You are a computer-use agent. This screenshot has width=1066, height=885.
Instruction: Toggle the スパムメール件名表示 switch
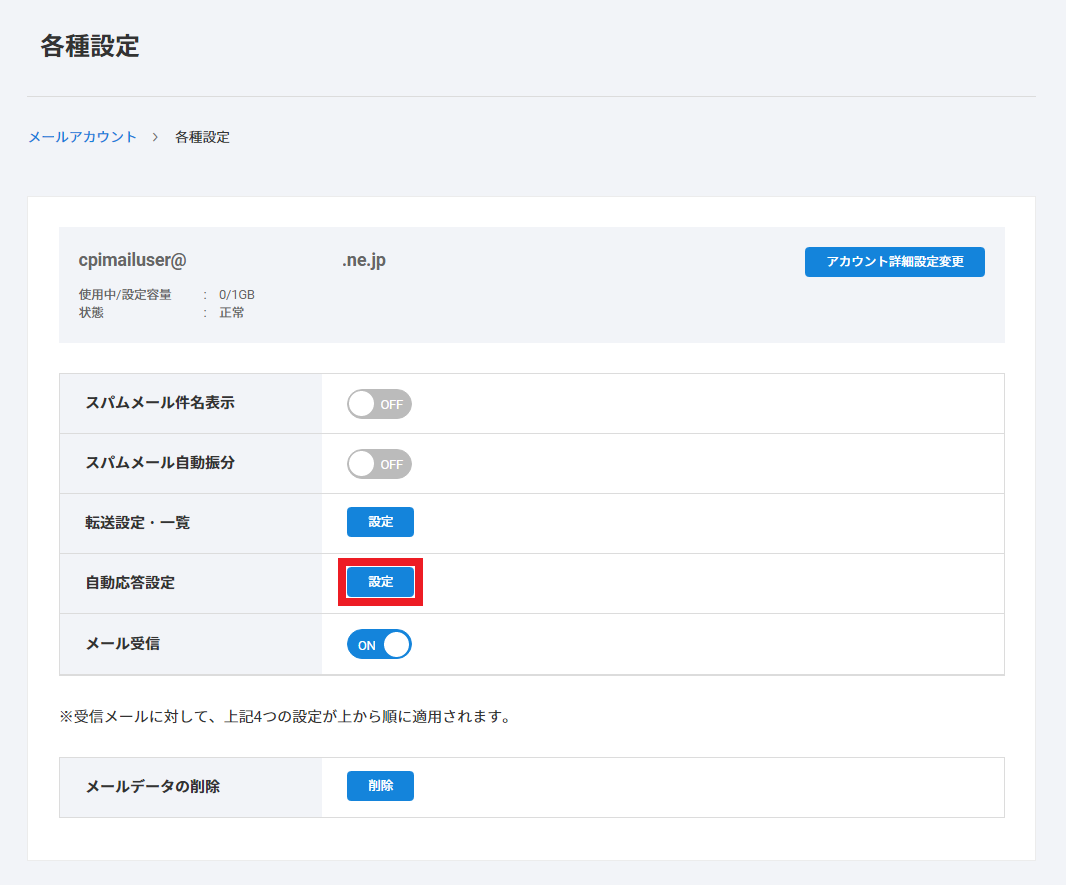point(379,404)
